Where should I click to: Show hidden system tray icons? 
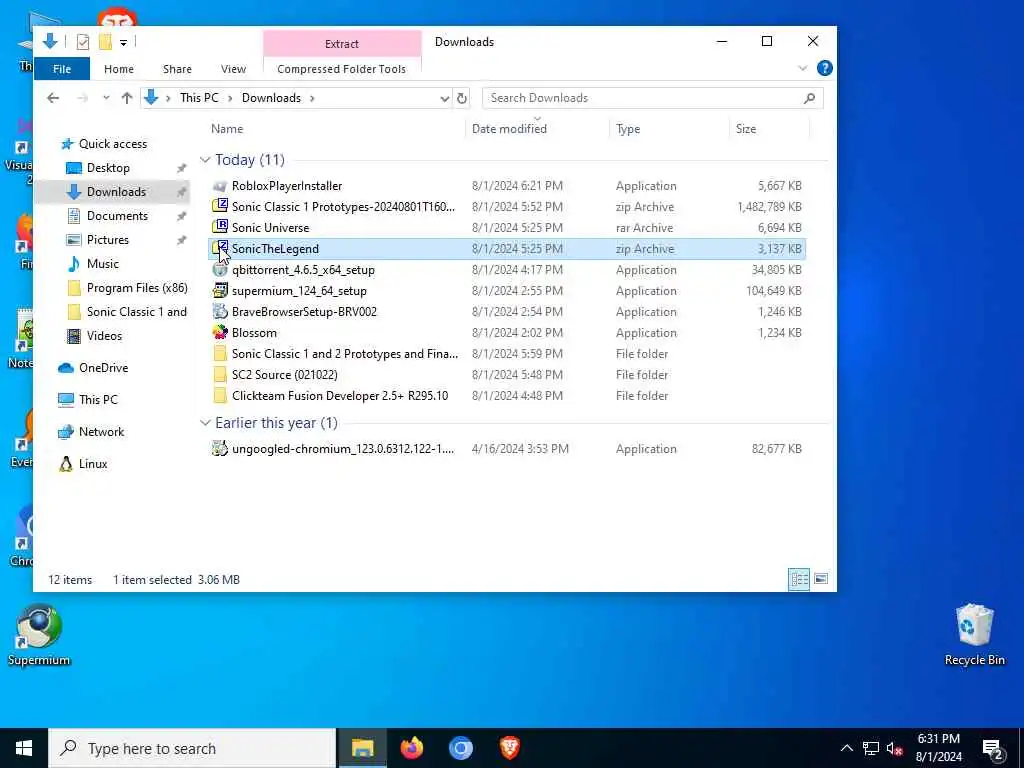[846, 748]
